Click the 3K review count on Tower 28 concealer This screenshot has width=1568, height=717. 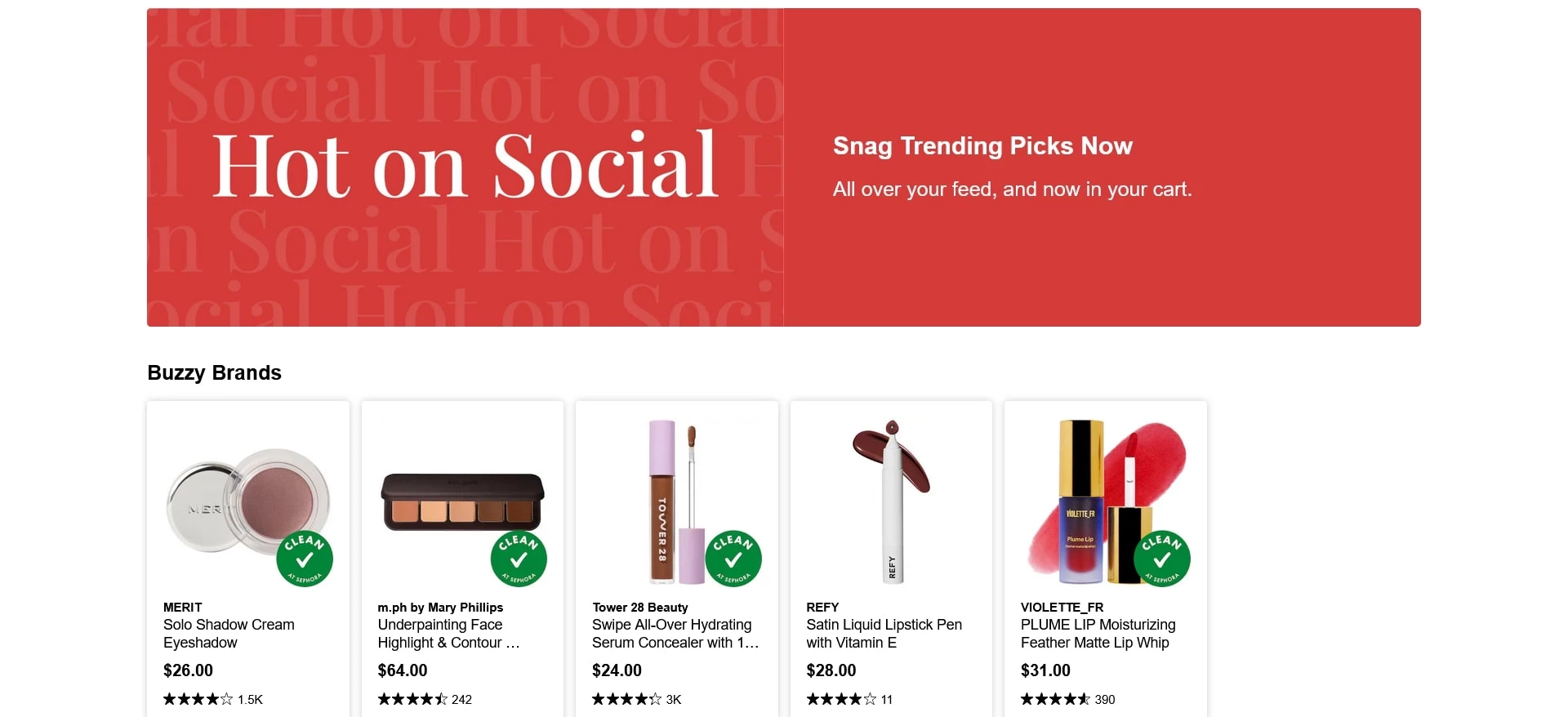coord(672,700)
